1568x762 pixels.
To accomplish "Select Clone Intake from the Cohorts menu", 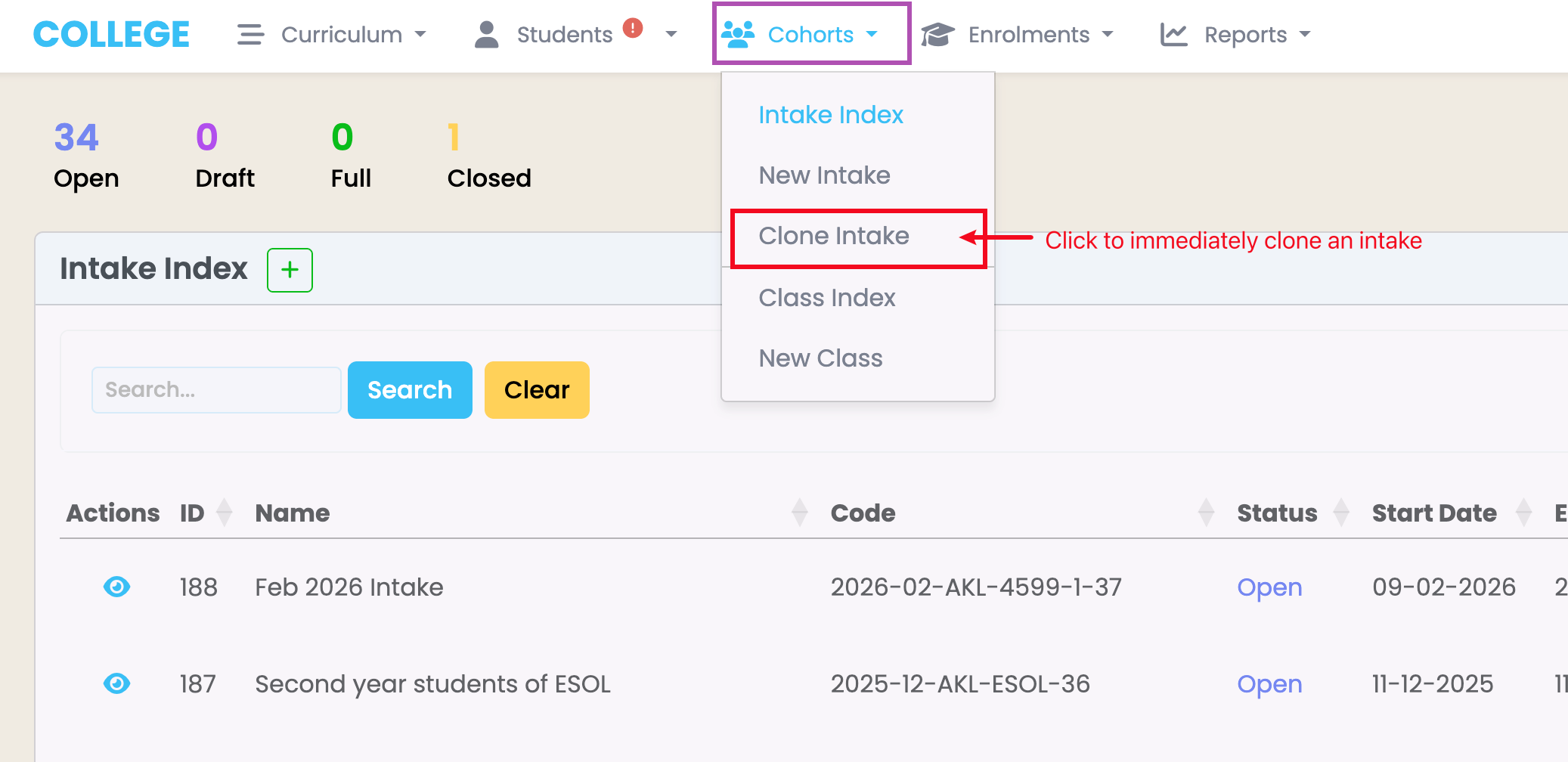I will [x=834, y=237].
